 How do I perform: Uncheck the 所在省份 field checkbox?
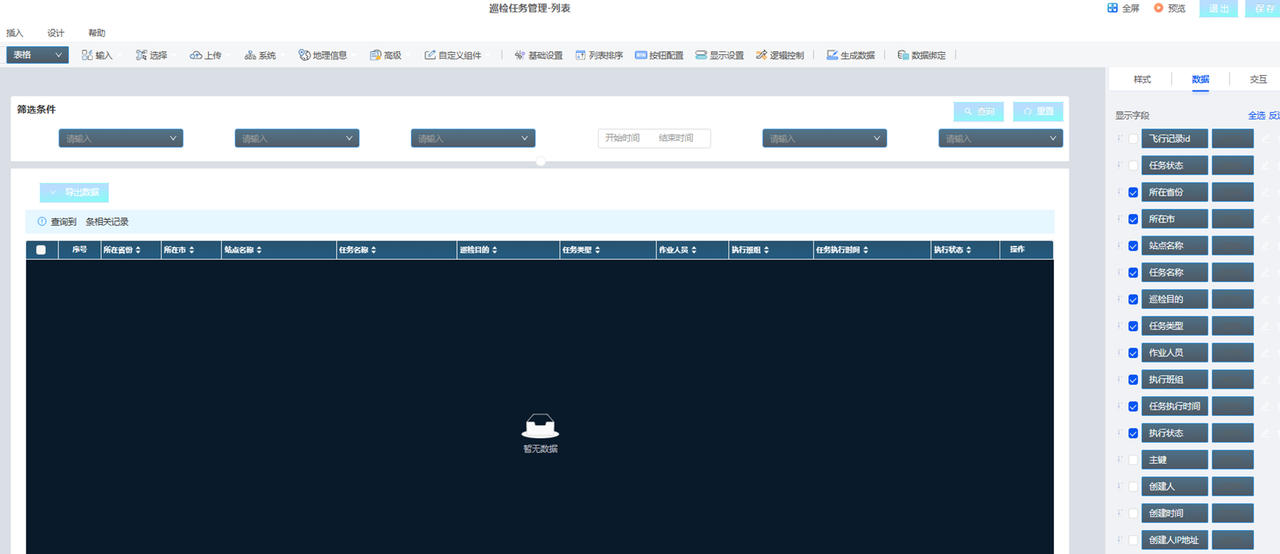1133,192
